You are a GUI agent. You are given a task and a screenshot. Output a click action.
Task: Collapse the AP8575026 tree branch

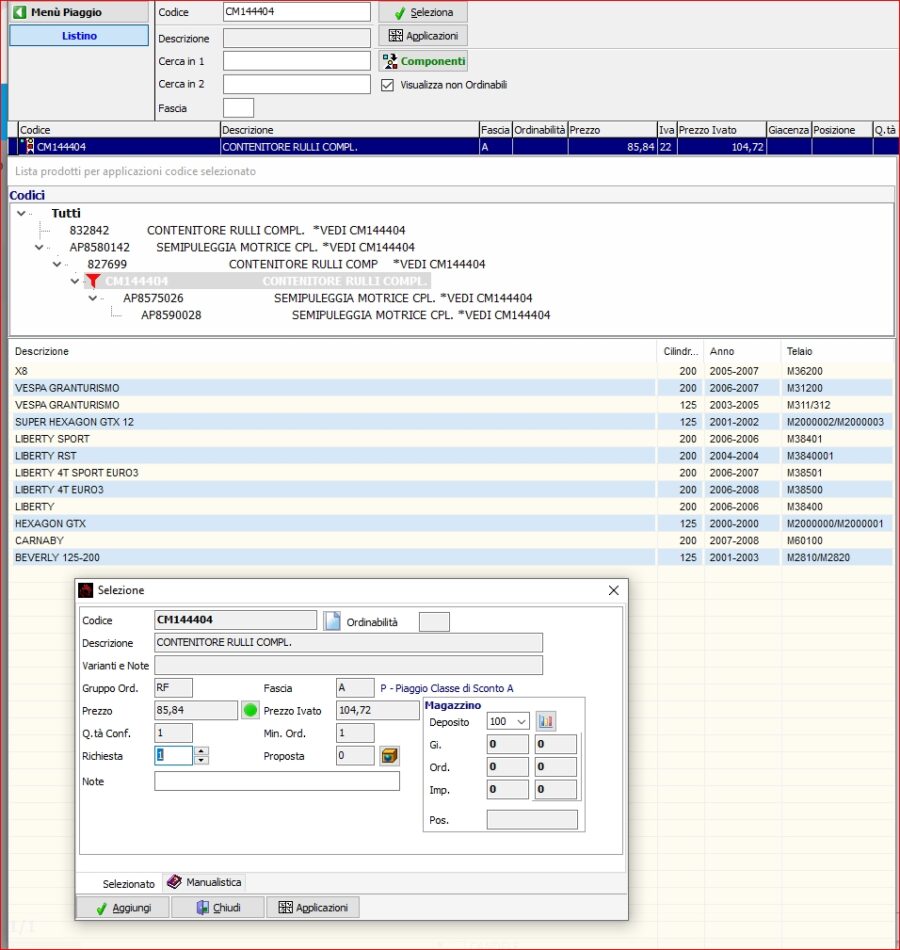(93, 298)
